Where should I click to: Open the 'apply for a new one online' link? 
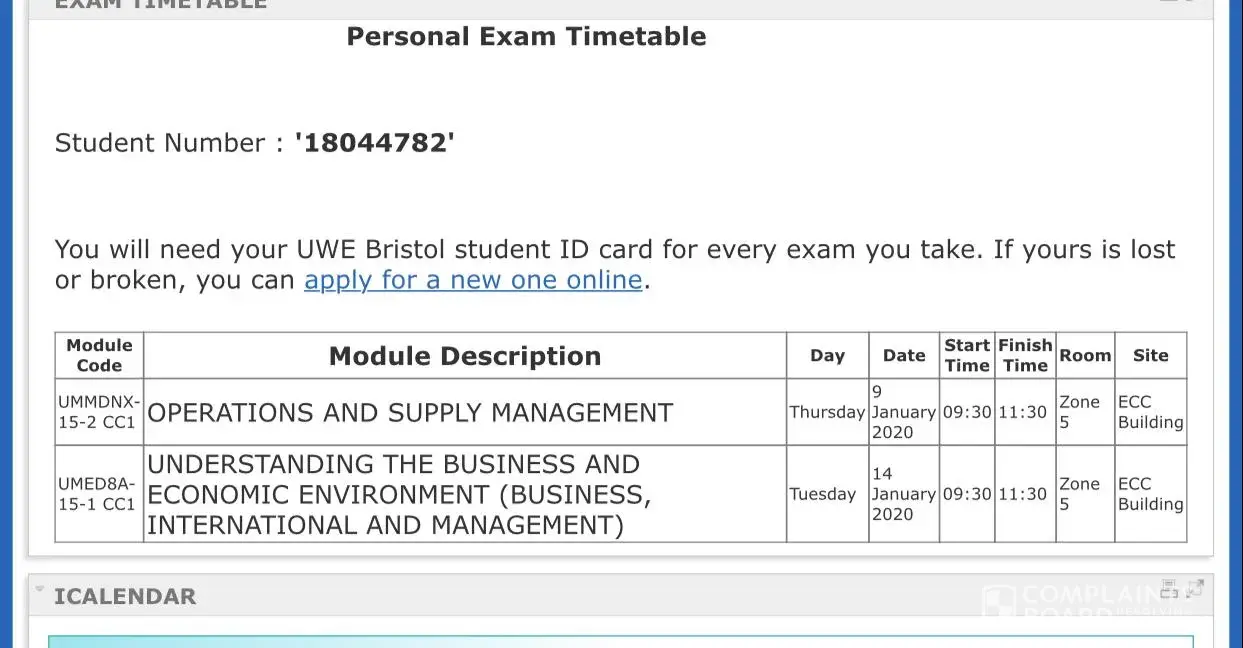pyautogui.click(x=472, y=280)
